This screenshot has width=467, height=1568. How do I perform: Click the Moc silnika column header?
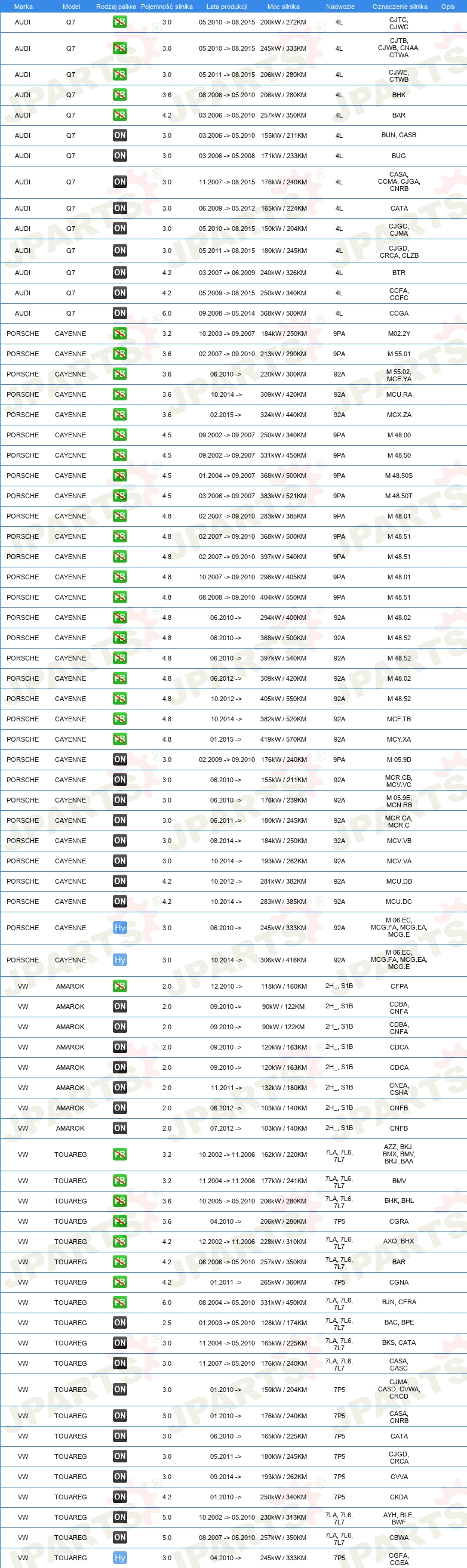(x=283, y=7)
